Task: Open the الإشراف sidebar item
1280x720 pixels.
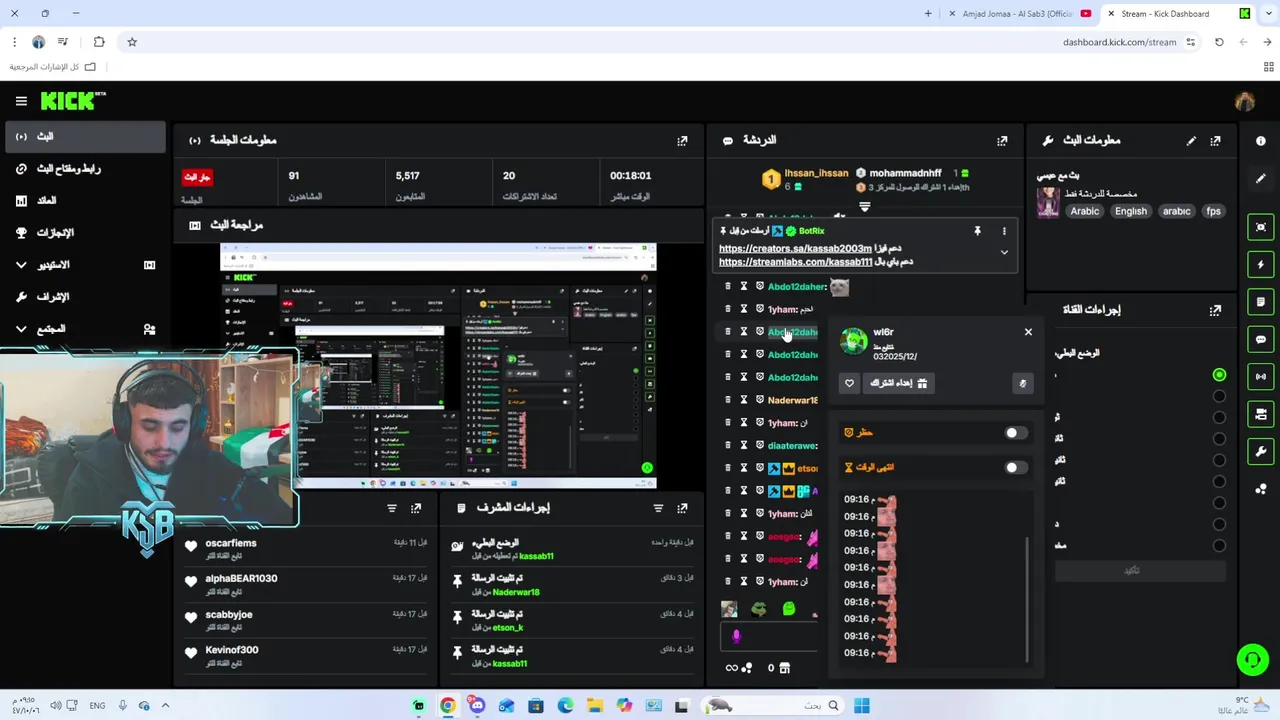Action: tap(84, 296)
